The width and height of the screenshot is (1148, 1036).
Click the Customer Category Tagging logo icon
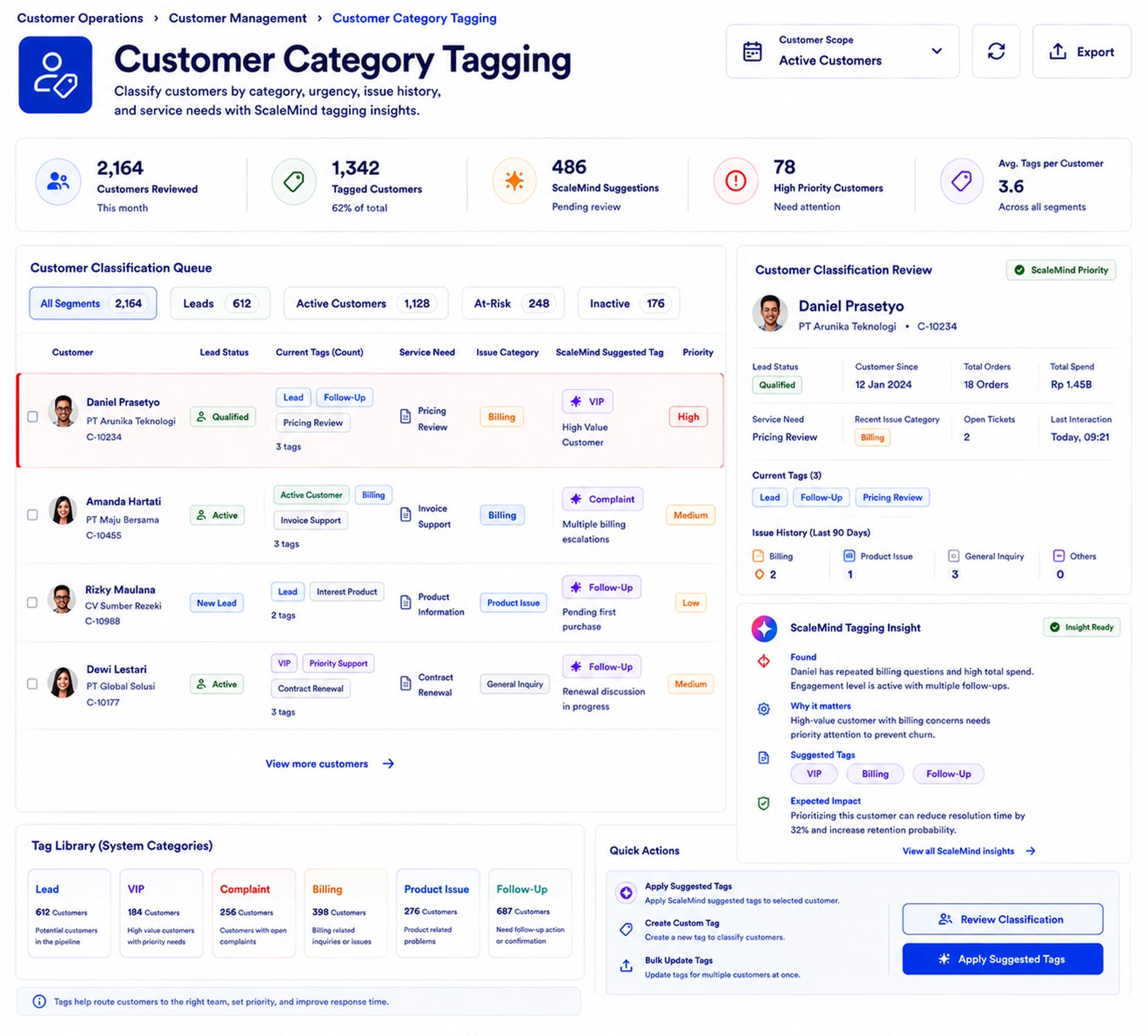tap(55, 74)
